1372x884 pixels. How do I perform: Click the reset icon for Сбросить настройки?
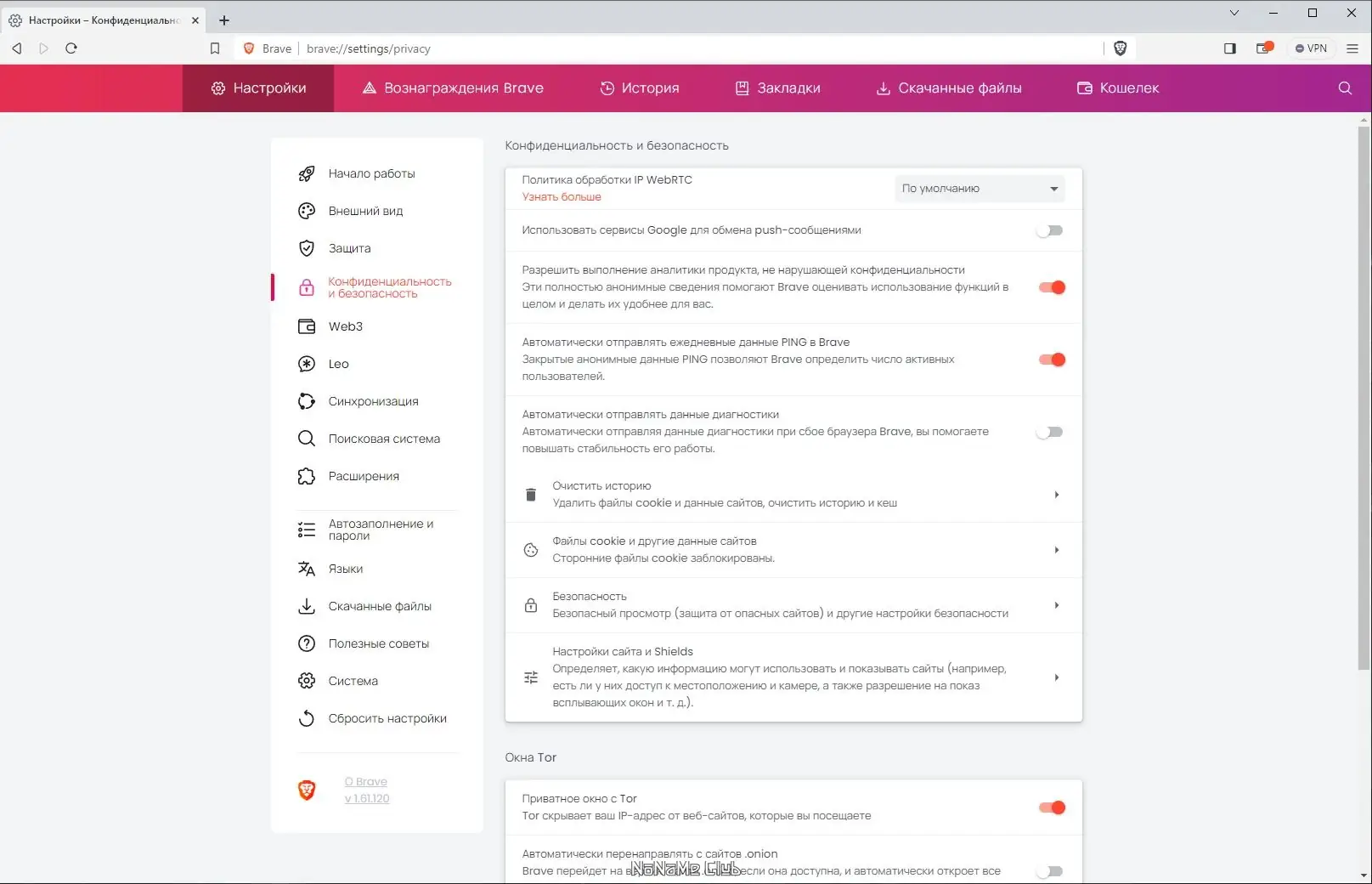(x=307, y=718)
